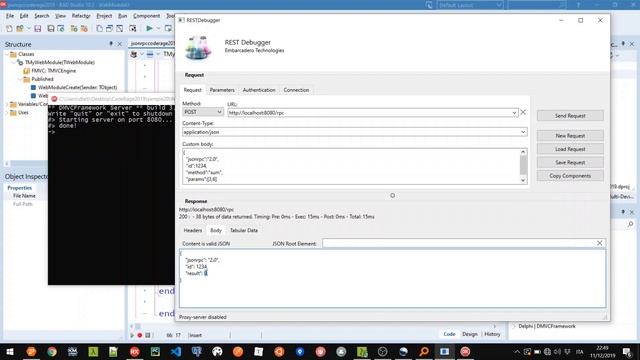Screen dimensions: 640x360
Task: Clear the JSON Root Element field
Action: tap(600, 243)
